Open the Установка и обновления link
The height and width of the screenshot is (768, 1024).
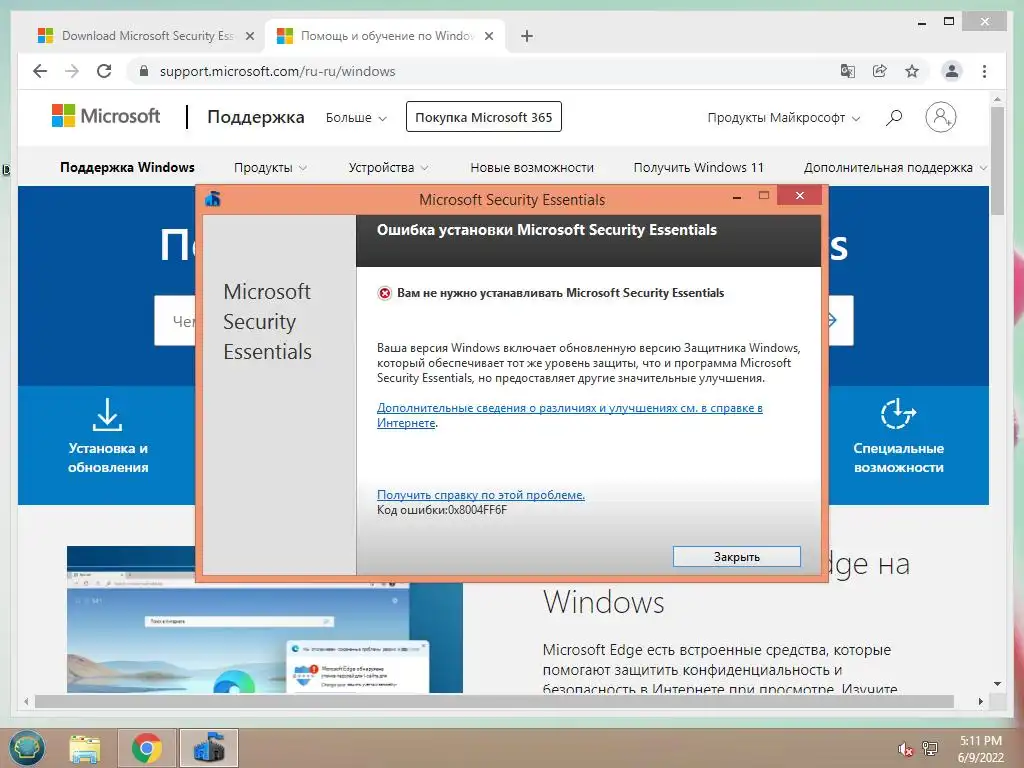pyautogui.click(x=108, y=458)
